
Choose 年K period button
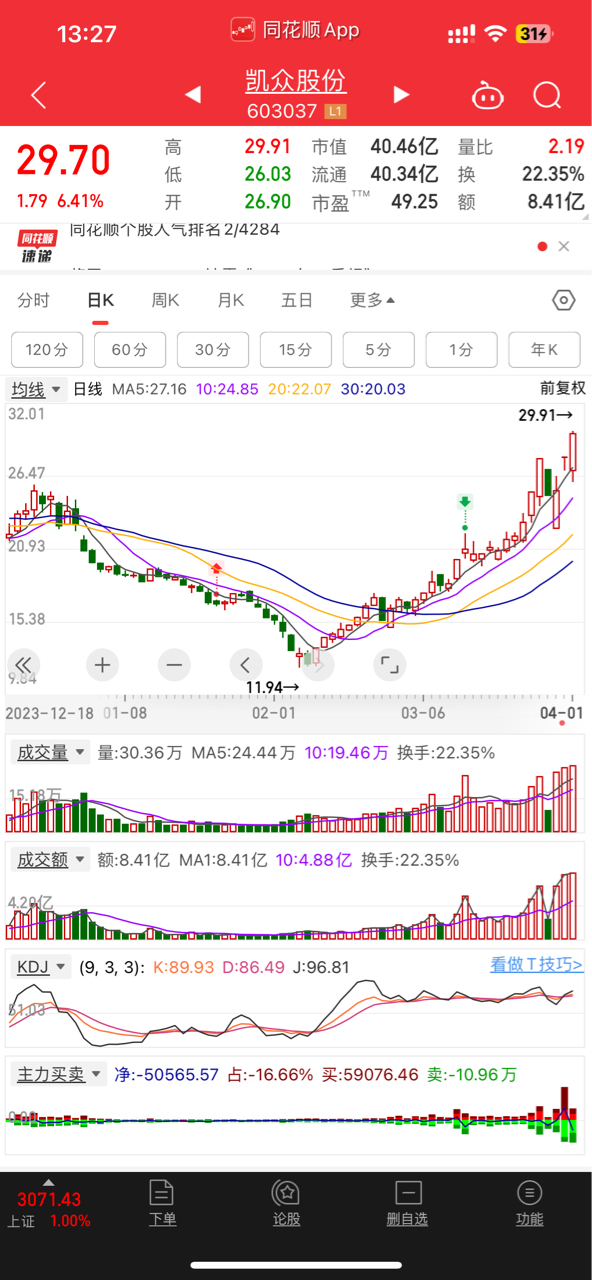click(544, 350)
